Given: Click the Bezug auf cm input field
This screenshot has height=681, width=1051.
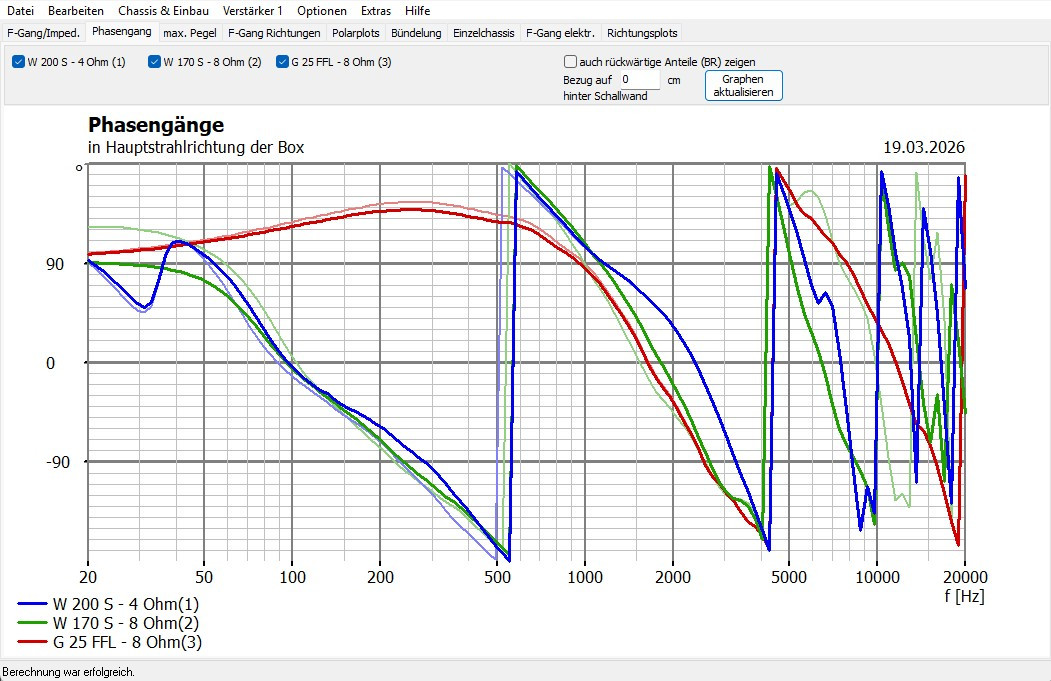Looking at the screenshot, I should [x=638, y=79].
